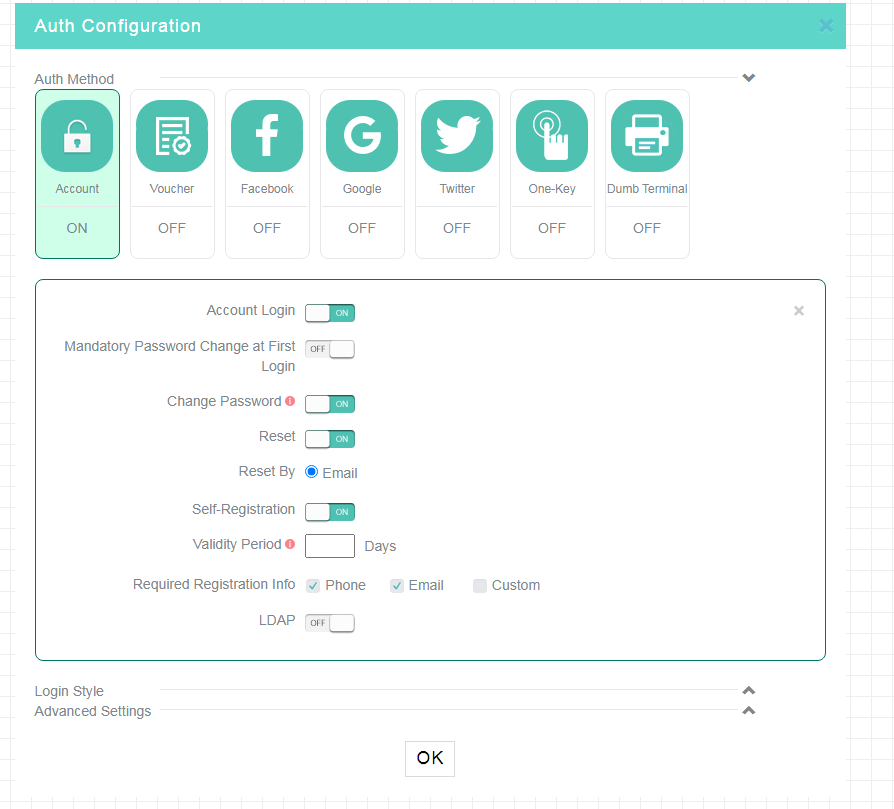Open info icon next to Change Password
The height and width of the screenshot is (809, 894).
290,401
